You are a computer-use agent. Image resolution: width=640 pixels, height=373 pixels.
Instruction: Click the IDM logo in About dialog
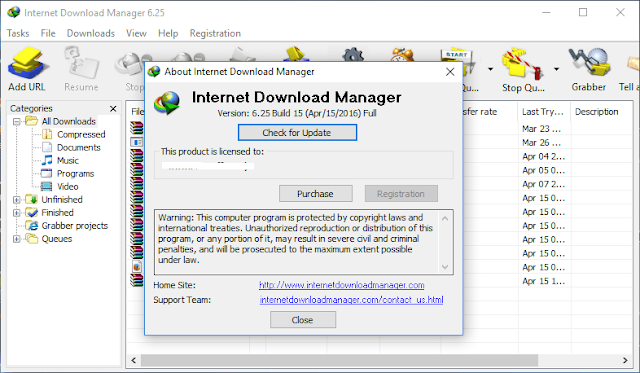pos(167,104)
